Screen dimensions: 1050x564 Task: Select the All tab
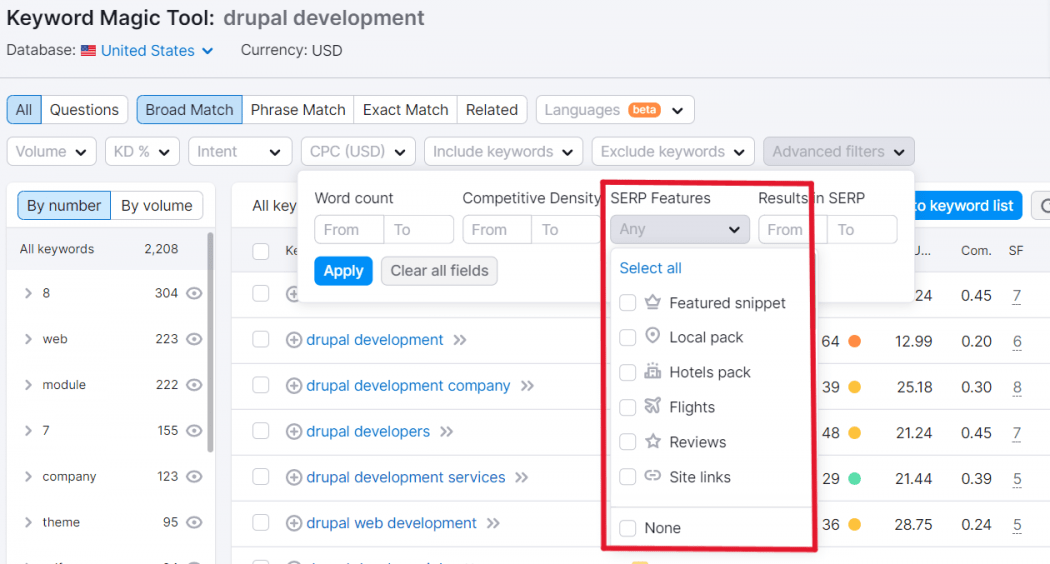coord(24,110)
